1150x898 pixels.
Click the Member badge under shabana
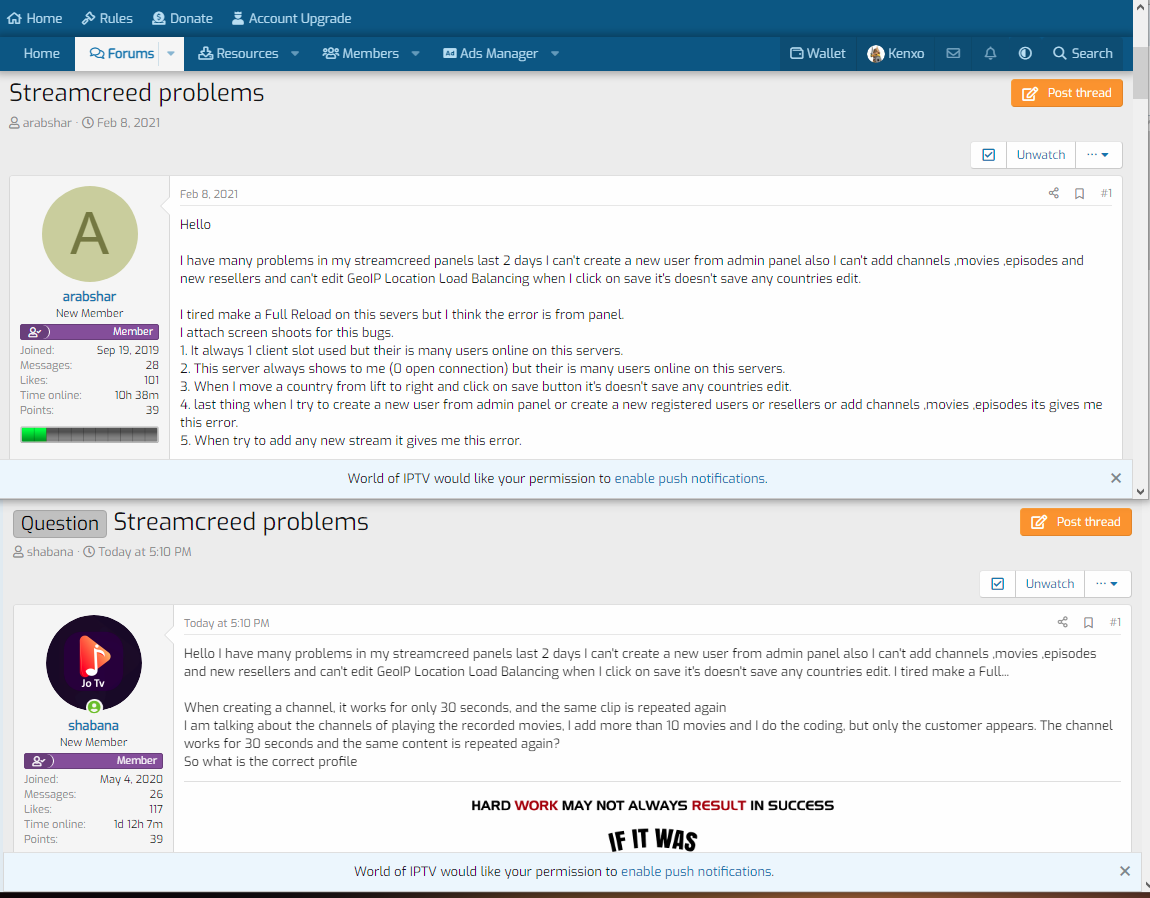pyautogui.click(x=93, y=761)
